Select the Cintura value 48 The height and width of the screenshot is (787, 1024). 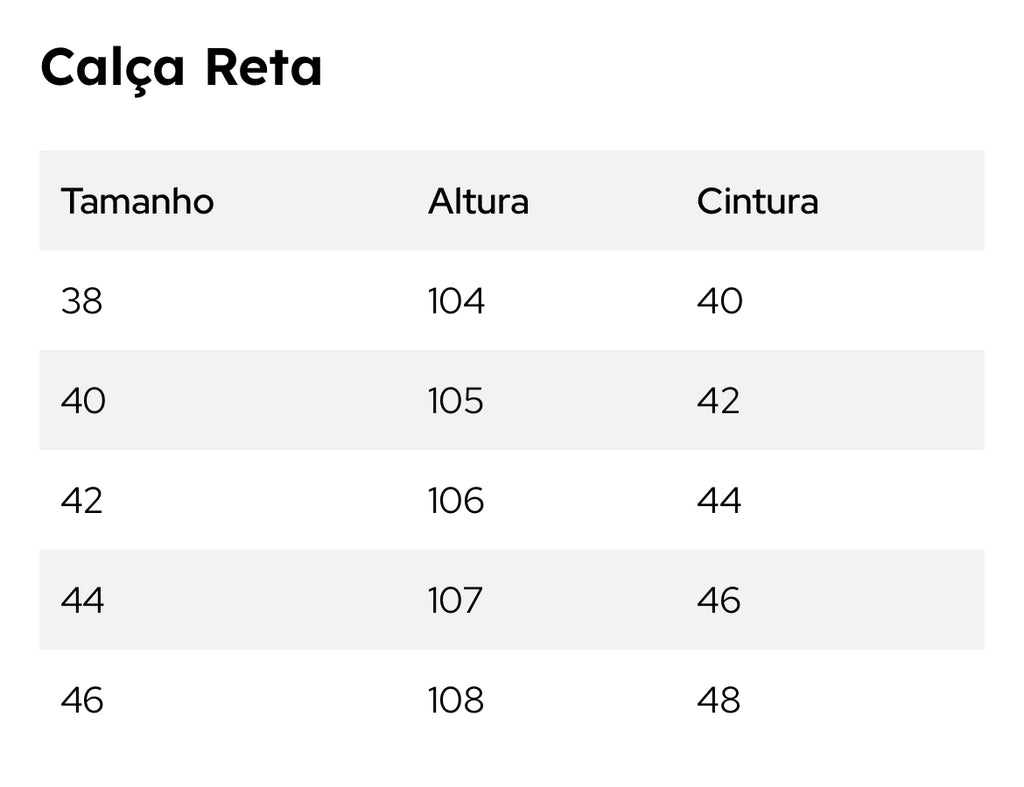click(719, 700)
